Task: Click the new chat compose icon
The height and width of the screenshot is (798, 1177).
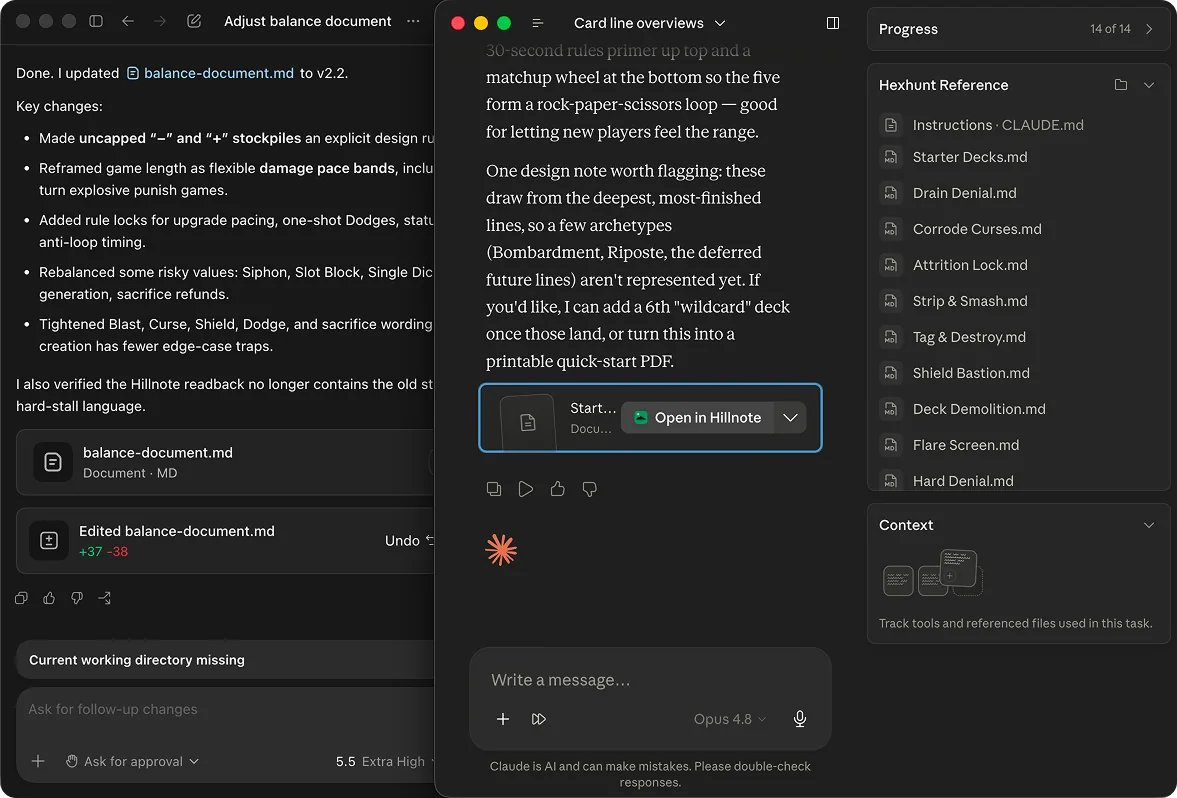Action: click(194, 21)
